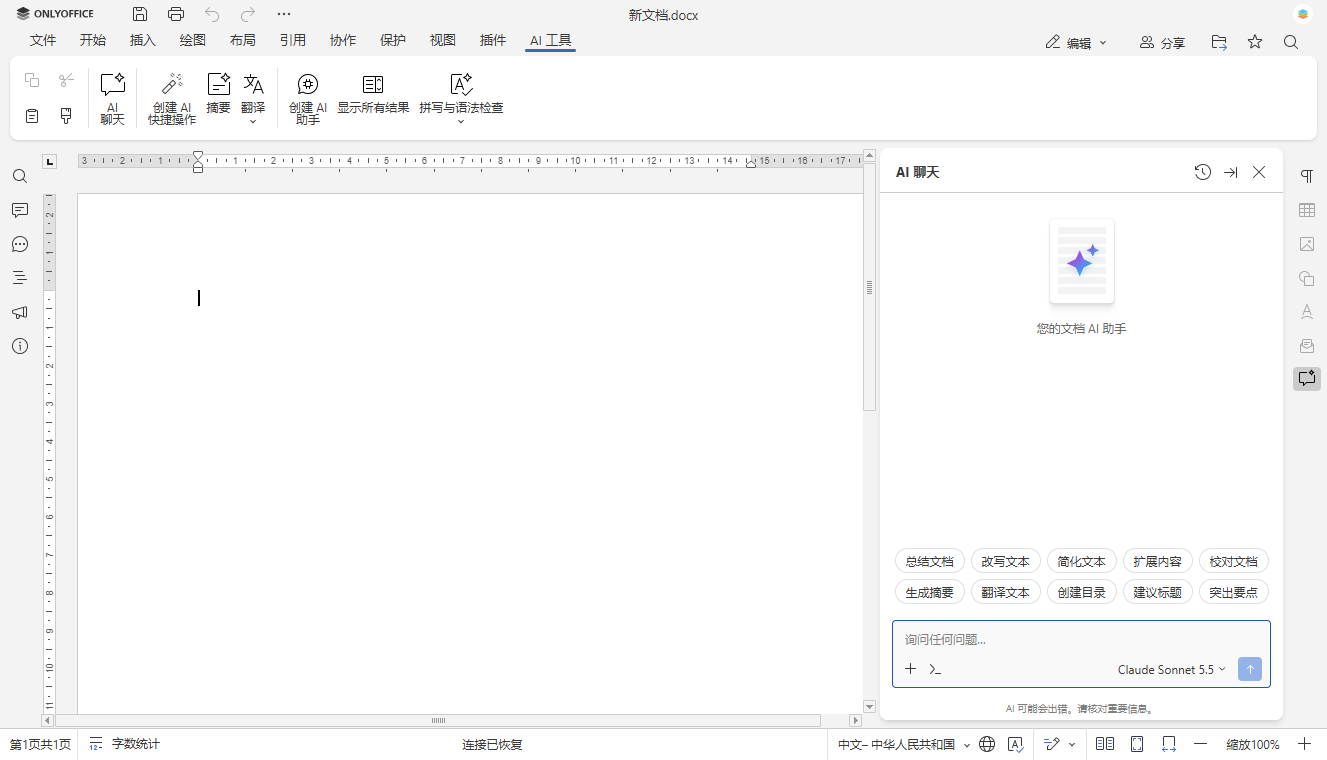
Task: Open the 编辑 mode dropdown
Action: pyautogui.click(x=1076, y=43)
